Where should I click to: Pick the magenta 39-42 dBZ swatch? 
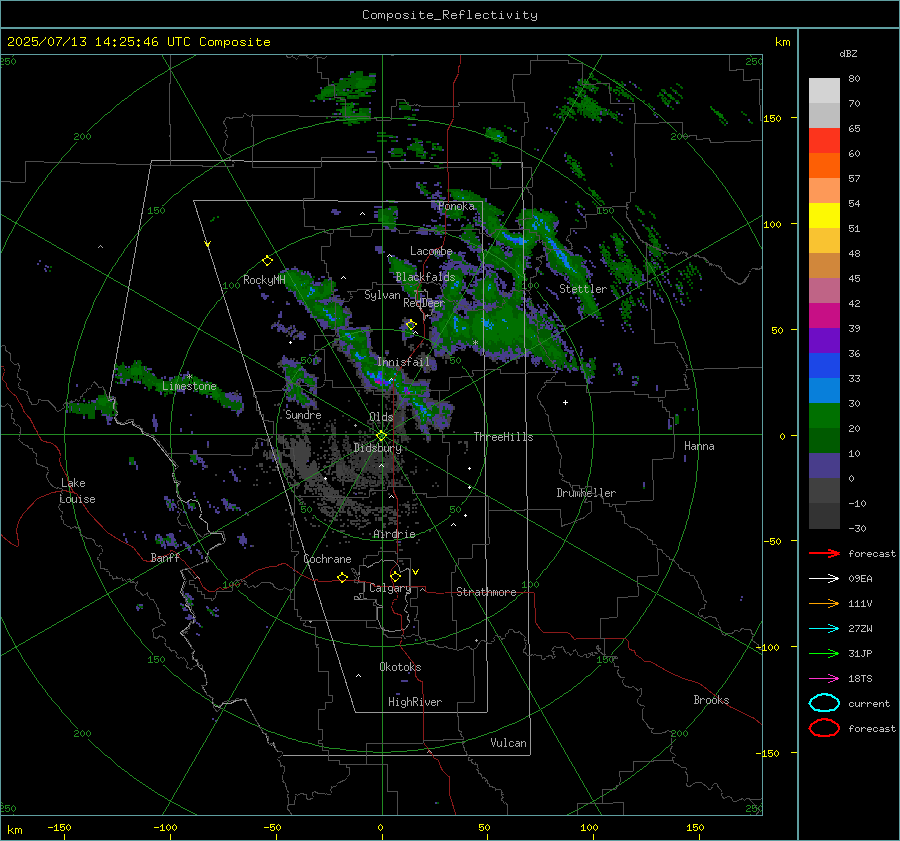tap(824, 316)
